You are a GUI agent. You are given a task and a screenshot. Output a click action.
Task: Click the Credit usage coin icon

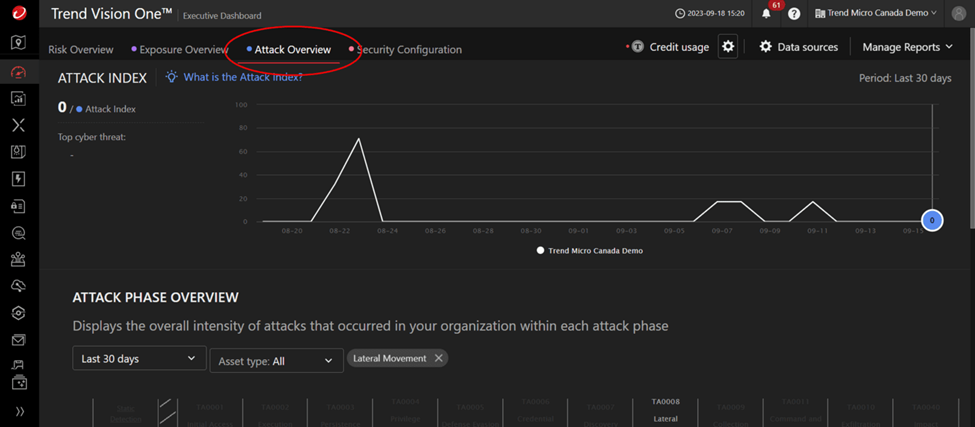pyautogui.click(x=637, y=47)
